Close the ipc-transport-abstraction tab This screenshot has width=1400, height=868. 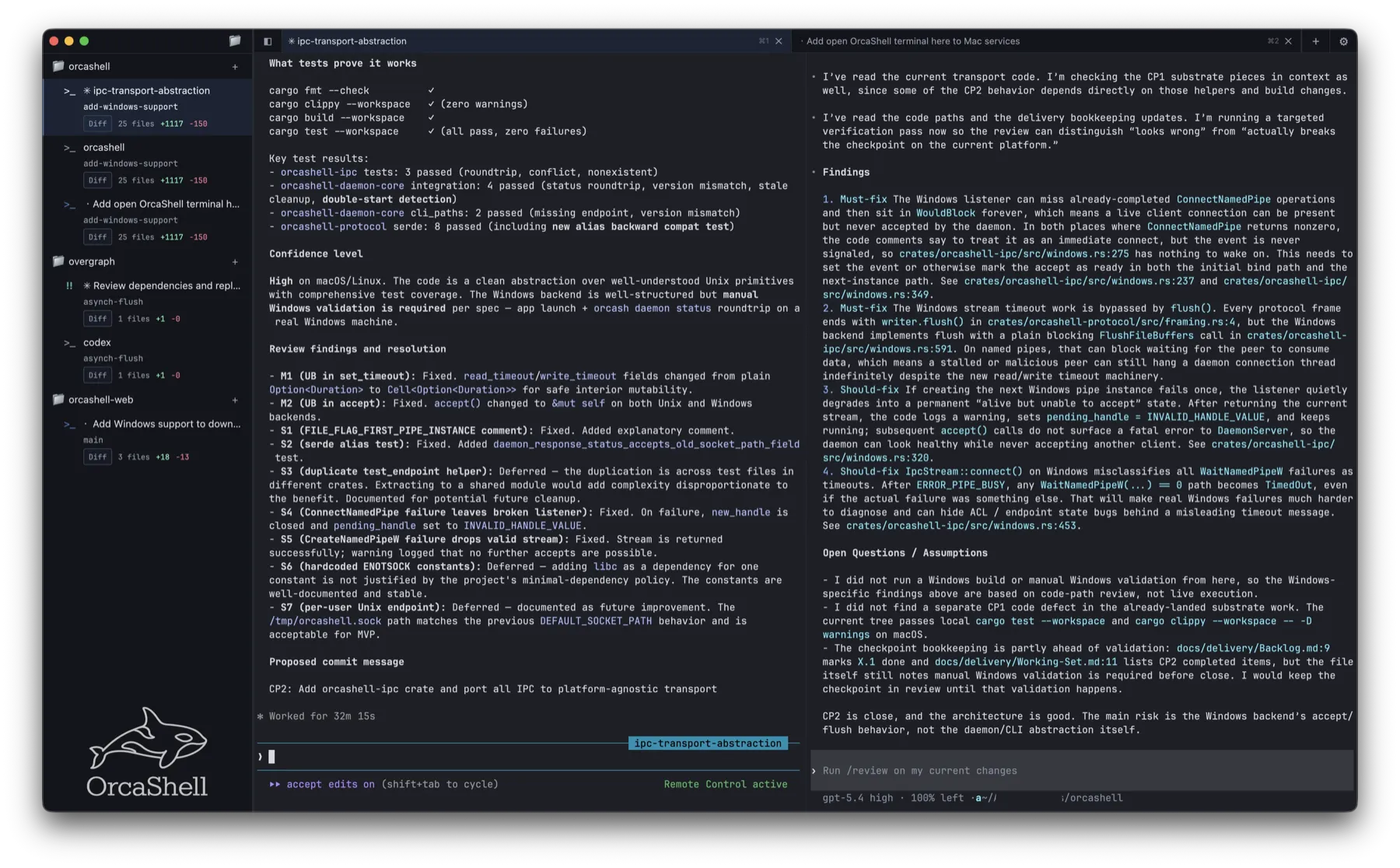tap(779, 41)
